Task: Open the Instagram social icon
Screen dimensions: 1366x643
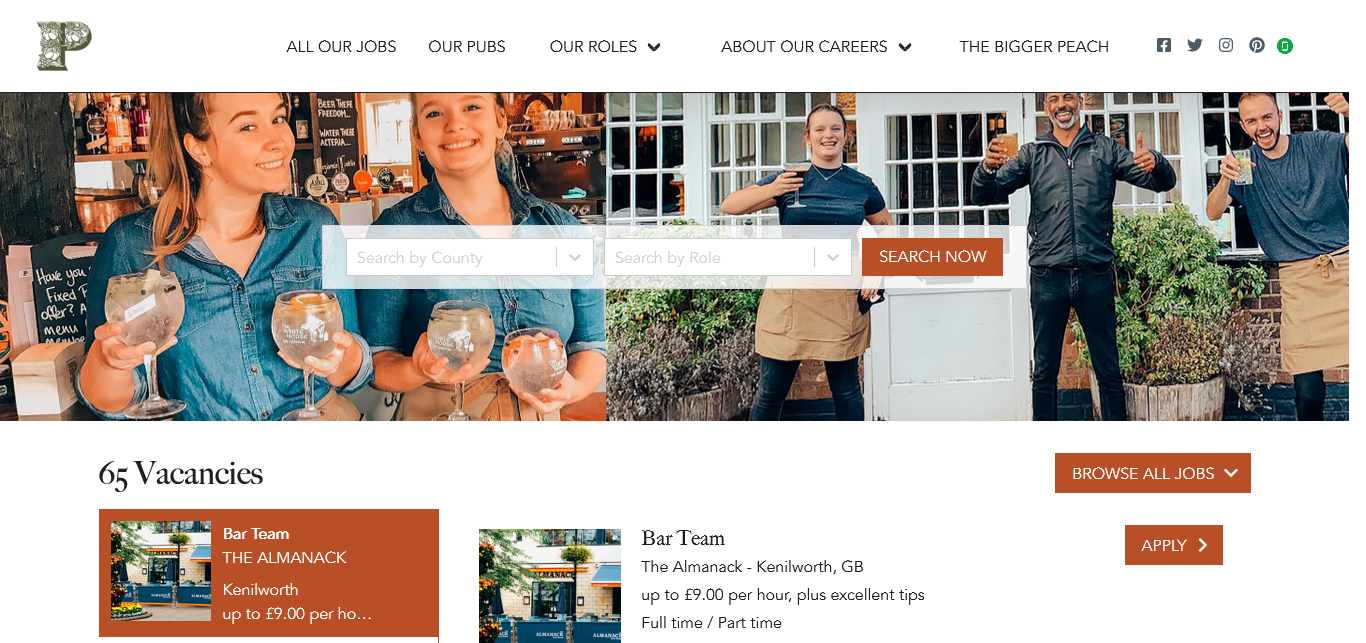Action: coord(1226,45)
